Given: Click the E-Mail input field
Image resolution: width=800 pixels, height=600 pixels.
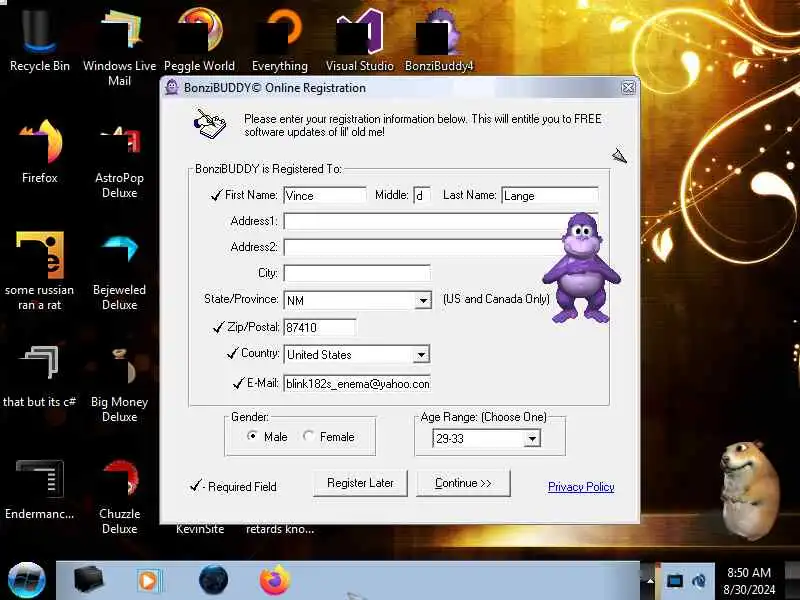Looking at the screenshot, I should coord(357,384).
